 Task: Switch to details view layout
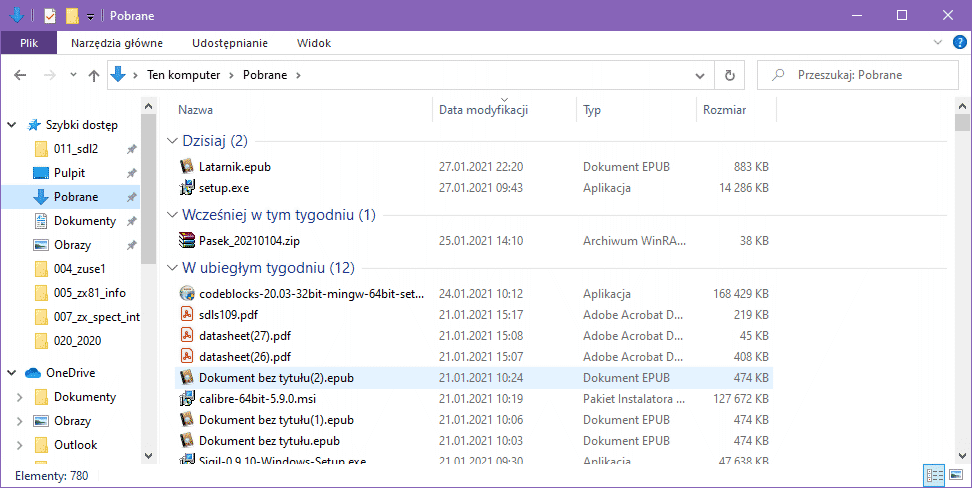click(x=934, y=476)
